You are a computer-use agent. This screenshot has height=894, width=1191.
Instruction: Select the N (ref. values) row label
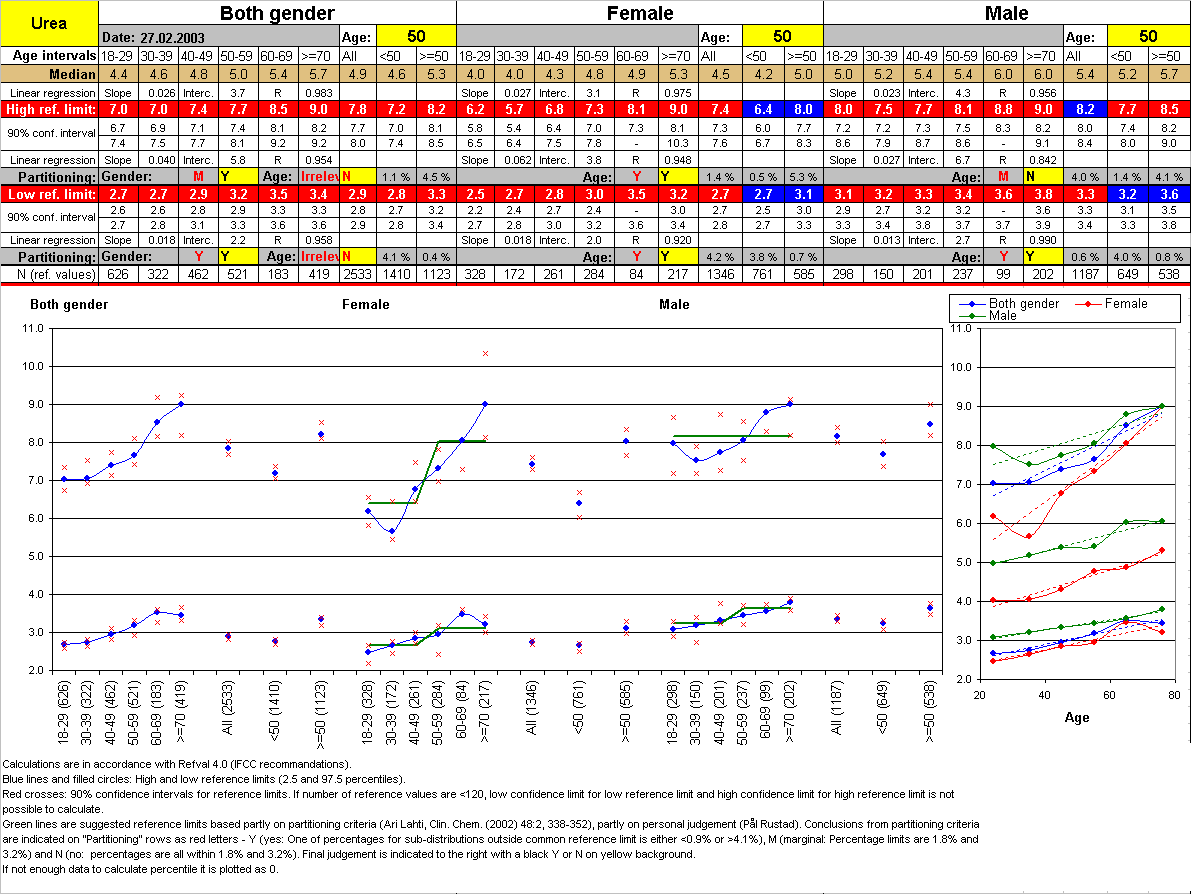pyautogui.click(x=49, y=274)
